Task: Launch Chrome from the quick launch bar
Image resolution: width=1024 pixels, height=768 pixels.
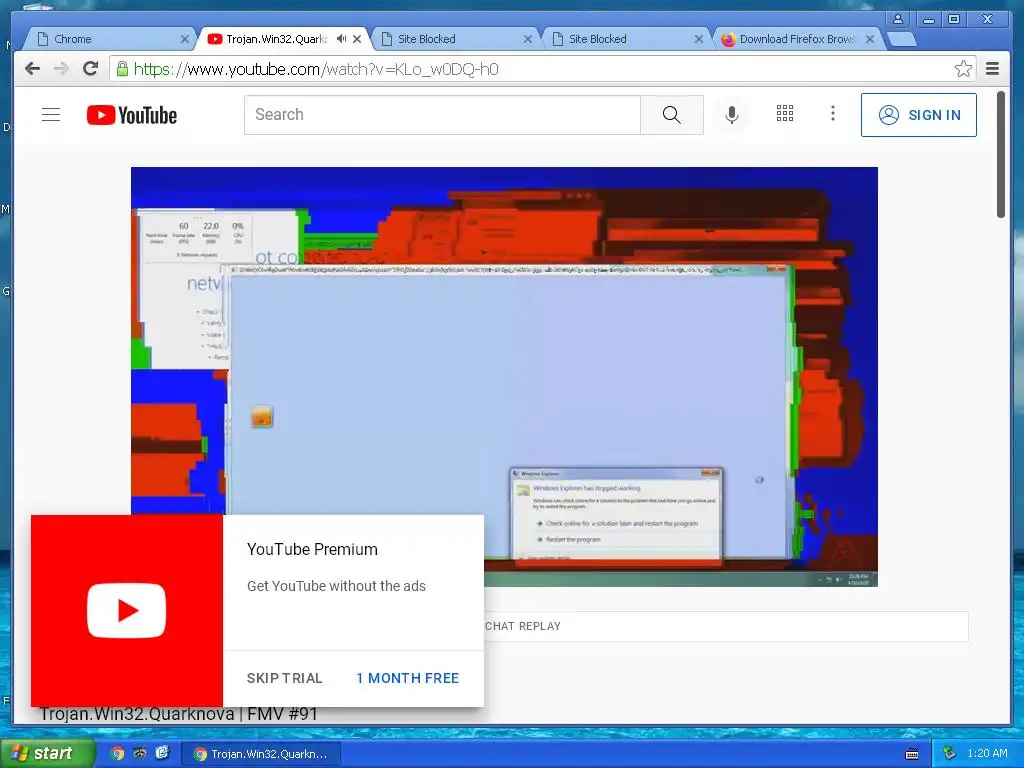Action: click(x=117, y=753)
